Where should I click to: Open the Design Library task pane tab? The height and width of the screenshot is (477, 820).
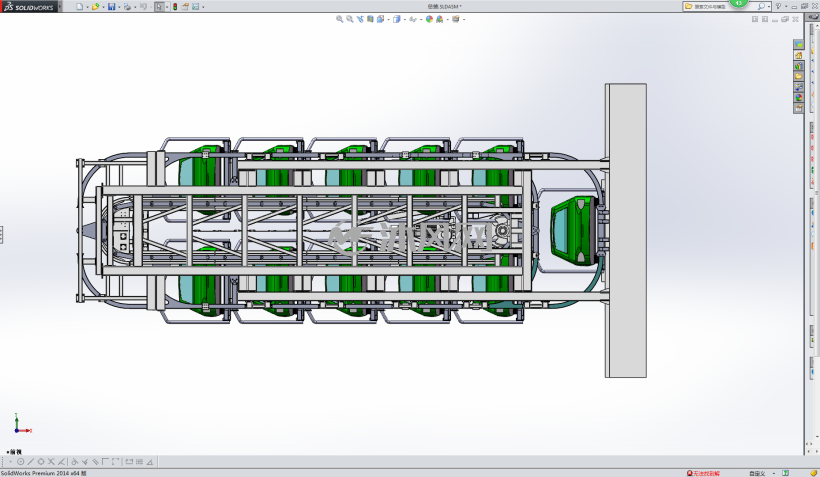click(x=799, y=66)
